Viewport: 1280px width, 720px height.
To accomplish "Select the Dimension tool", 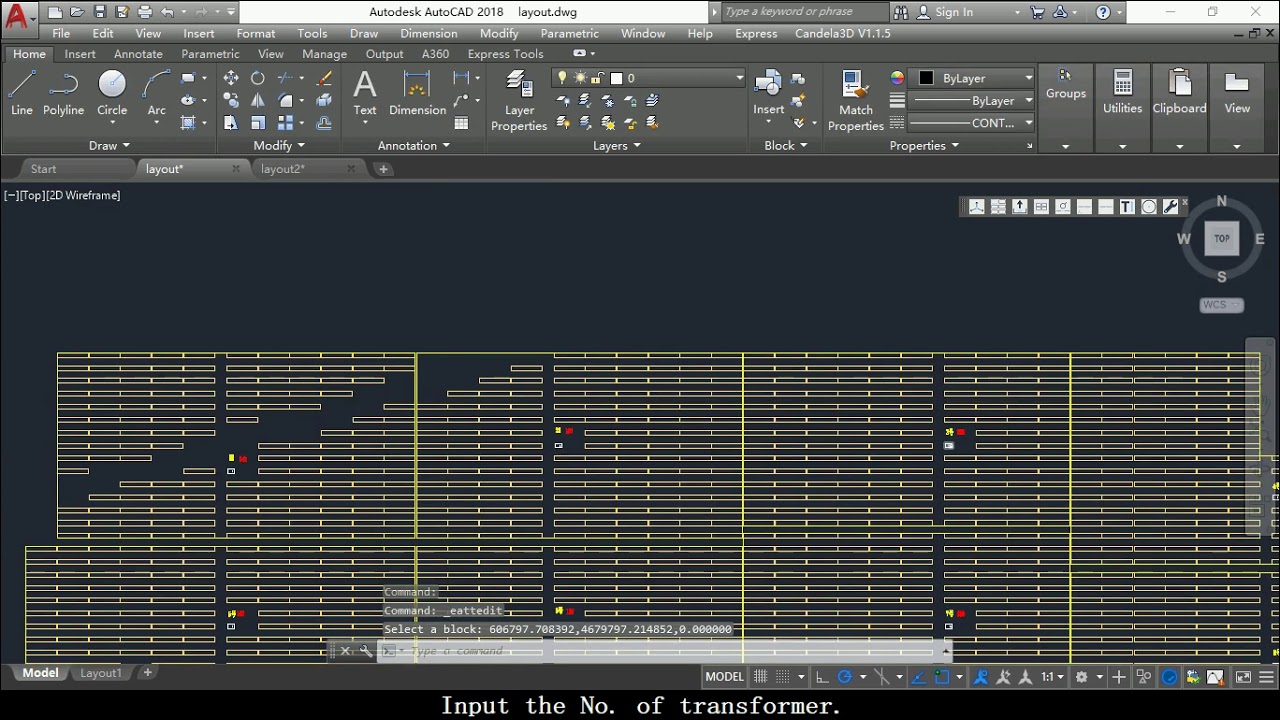I will [417, 94].
